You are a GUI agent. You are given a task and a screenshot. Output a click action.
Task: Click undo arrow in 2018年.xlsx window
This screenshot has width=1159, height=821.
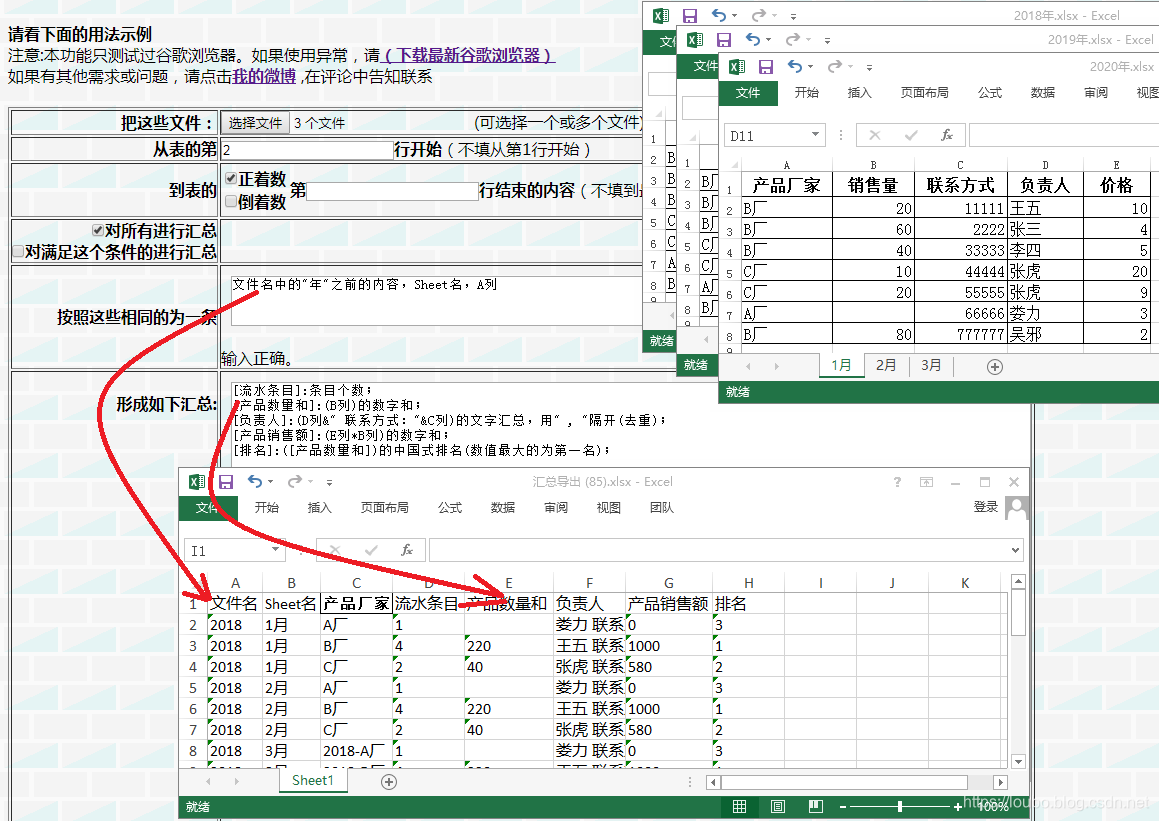point(718,15)
